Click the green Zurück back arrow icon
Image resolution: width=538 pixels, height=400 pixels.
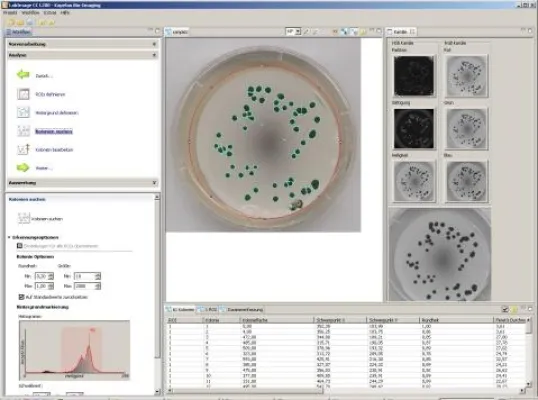23,74
